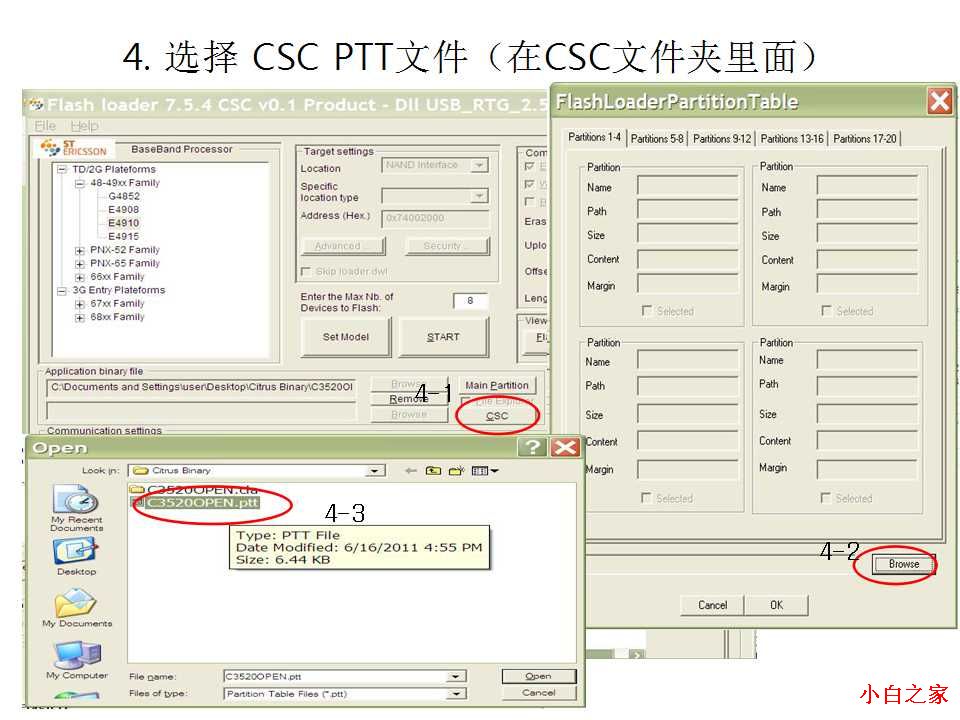Screen dimensions: 960x720
Task: Expand the 68xx Family node
Action: pos(80,318)
